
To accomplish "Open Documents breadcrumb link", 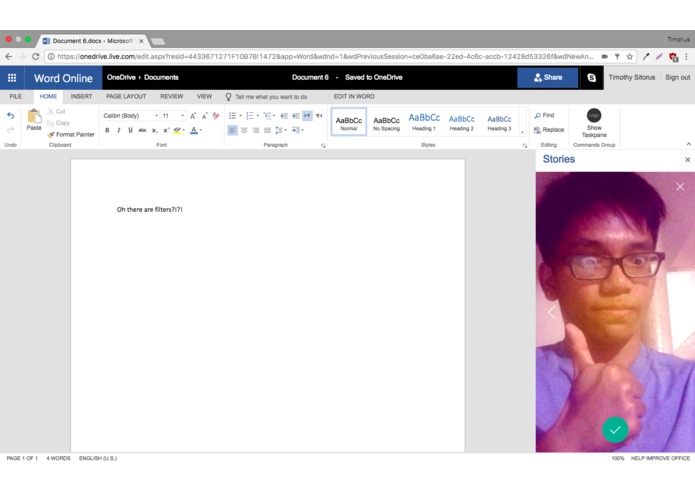I will click(161, 78).
